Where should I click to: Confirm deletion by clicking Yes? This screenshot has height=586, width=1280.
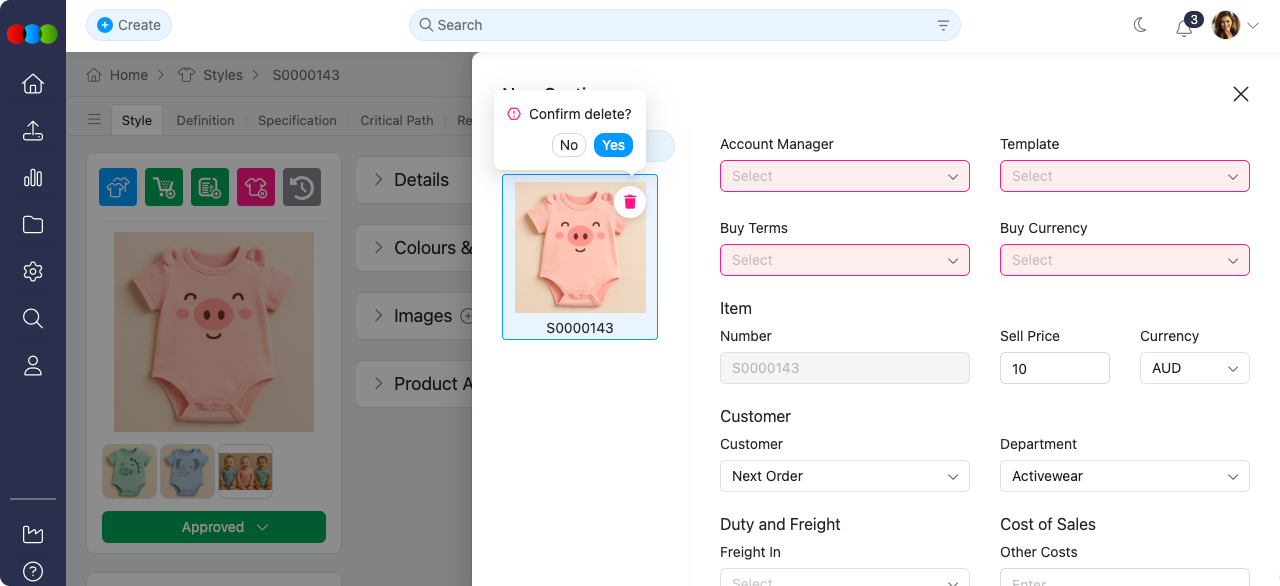(x=613, y=145)
